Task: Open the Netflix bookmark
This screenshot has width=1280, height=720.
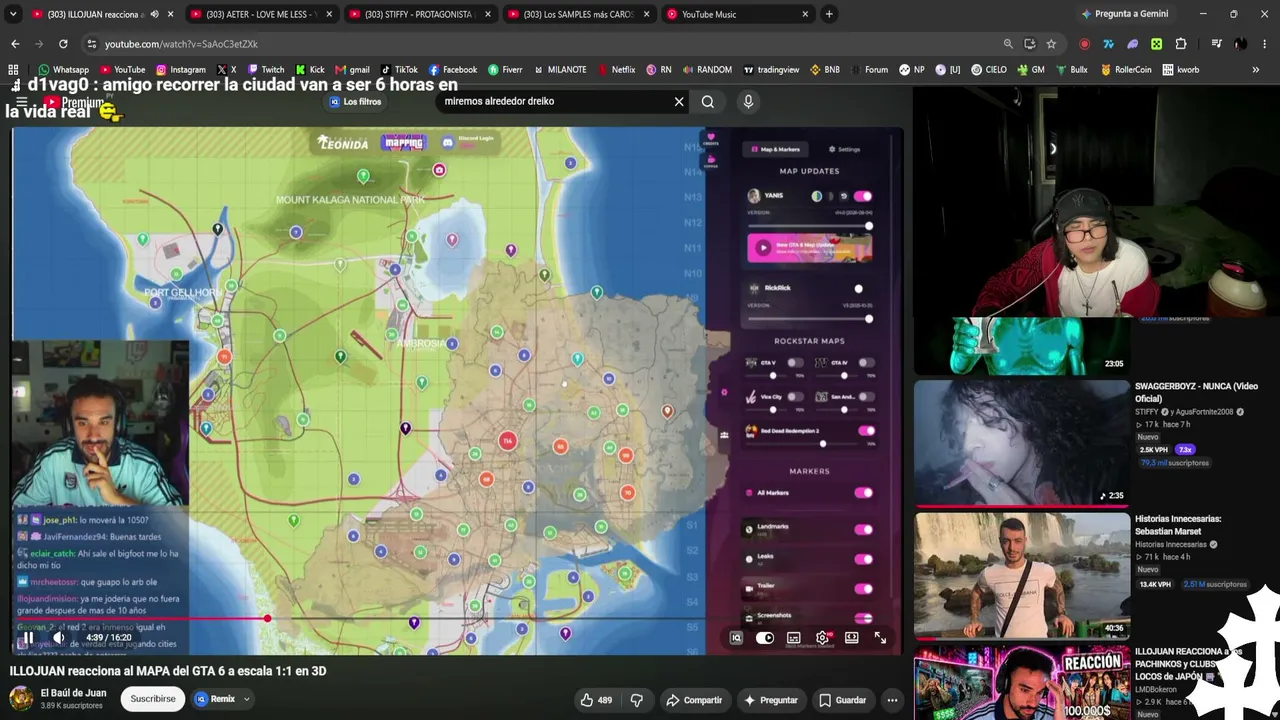Action: click(x=616, y=70)
